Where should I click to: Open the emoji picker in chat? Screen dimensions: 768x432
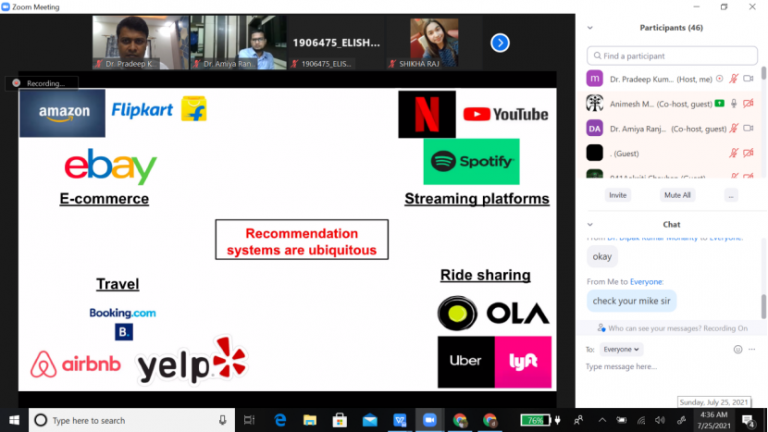point(738,349)
